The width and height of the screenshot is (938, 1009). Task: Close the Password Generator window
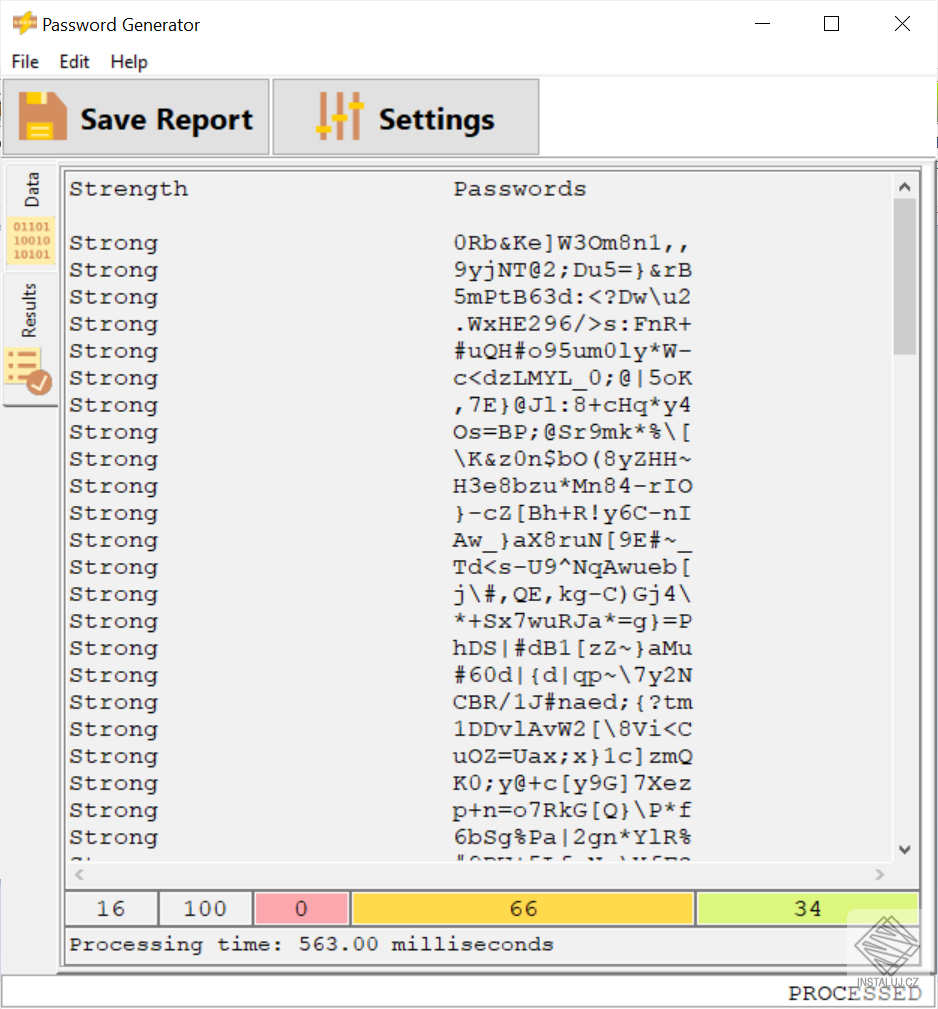(902, 24)
